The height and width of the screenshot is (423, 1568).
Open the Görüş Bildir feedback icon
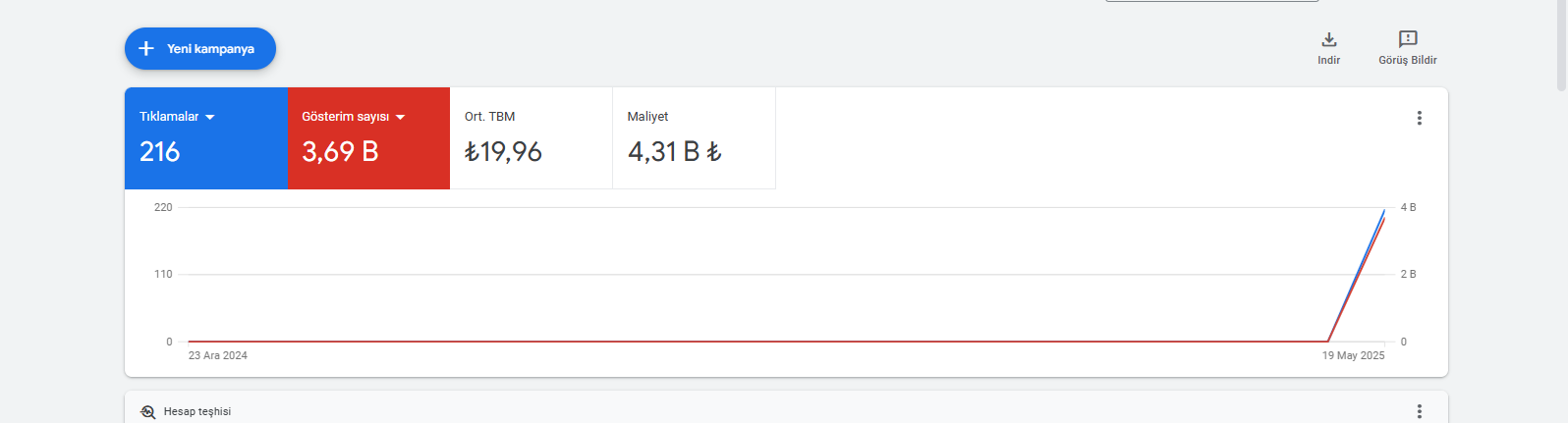point(1408,39)
